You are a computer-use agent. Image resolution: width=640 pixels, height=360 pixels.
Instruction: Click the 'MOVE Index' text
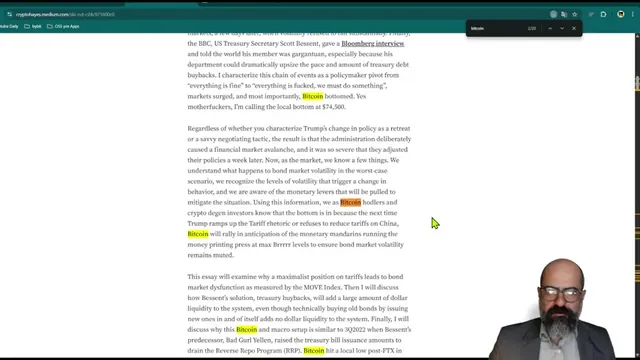pos(322,287)
